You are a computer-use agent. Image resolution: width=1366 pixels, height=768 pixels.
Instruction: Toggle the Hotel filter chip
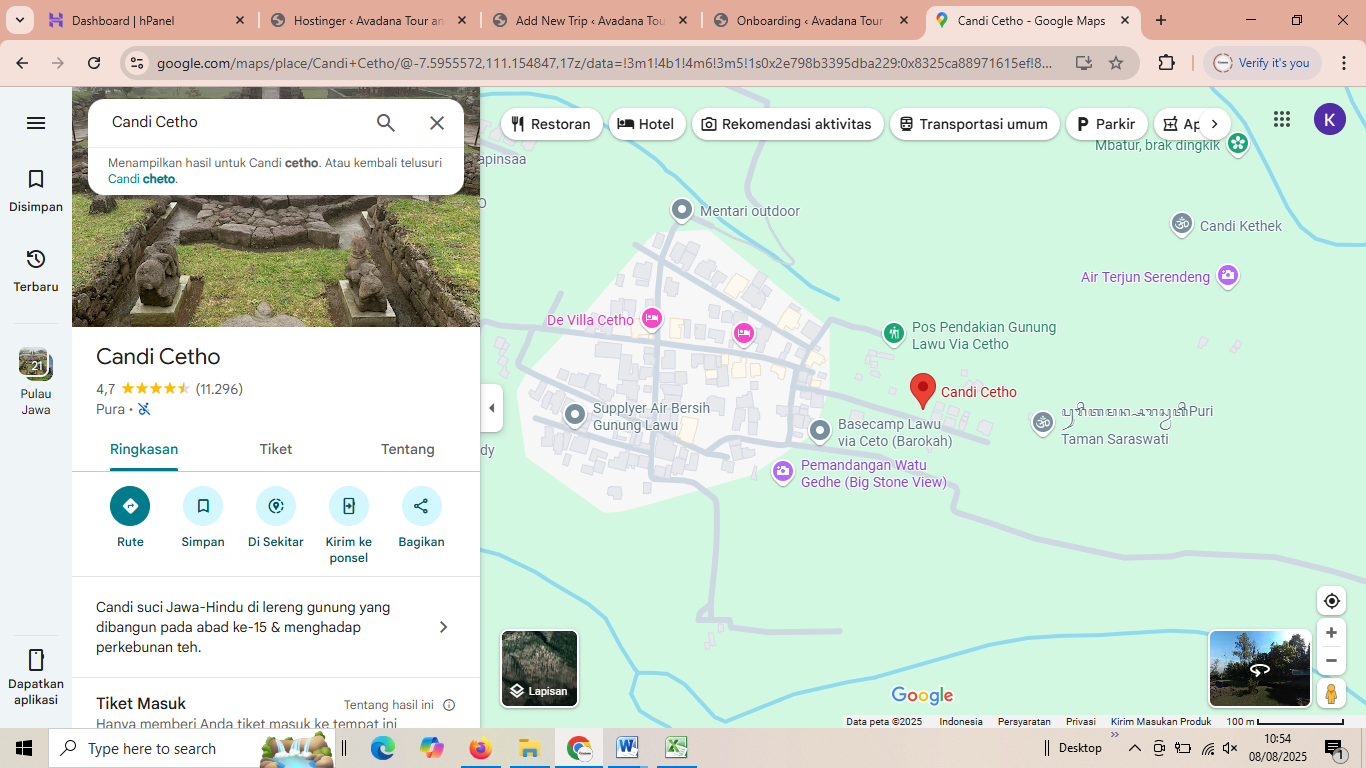(647, 124)
